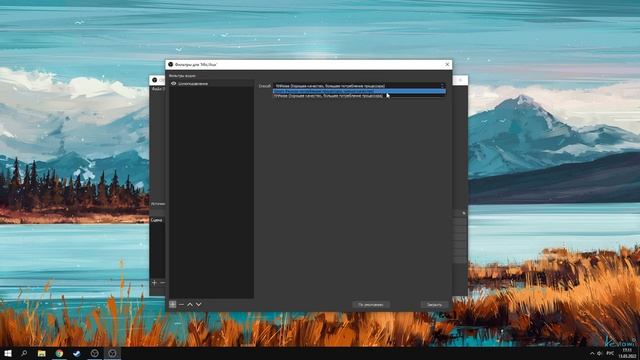Show hidden system tray icons

pyautogui.click(x=592, y=353)
